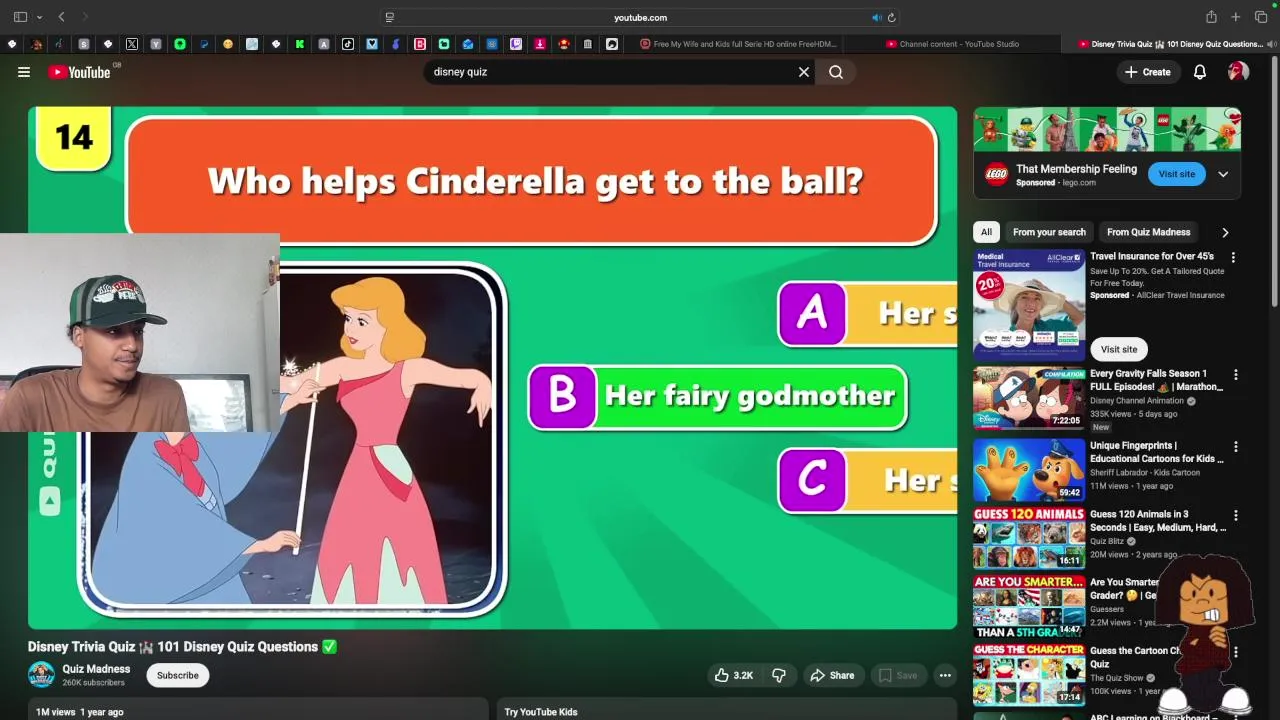Open Safari share sheet

pyautogui.click(x=1211, y=17)
